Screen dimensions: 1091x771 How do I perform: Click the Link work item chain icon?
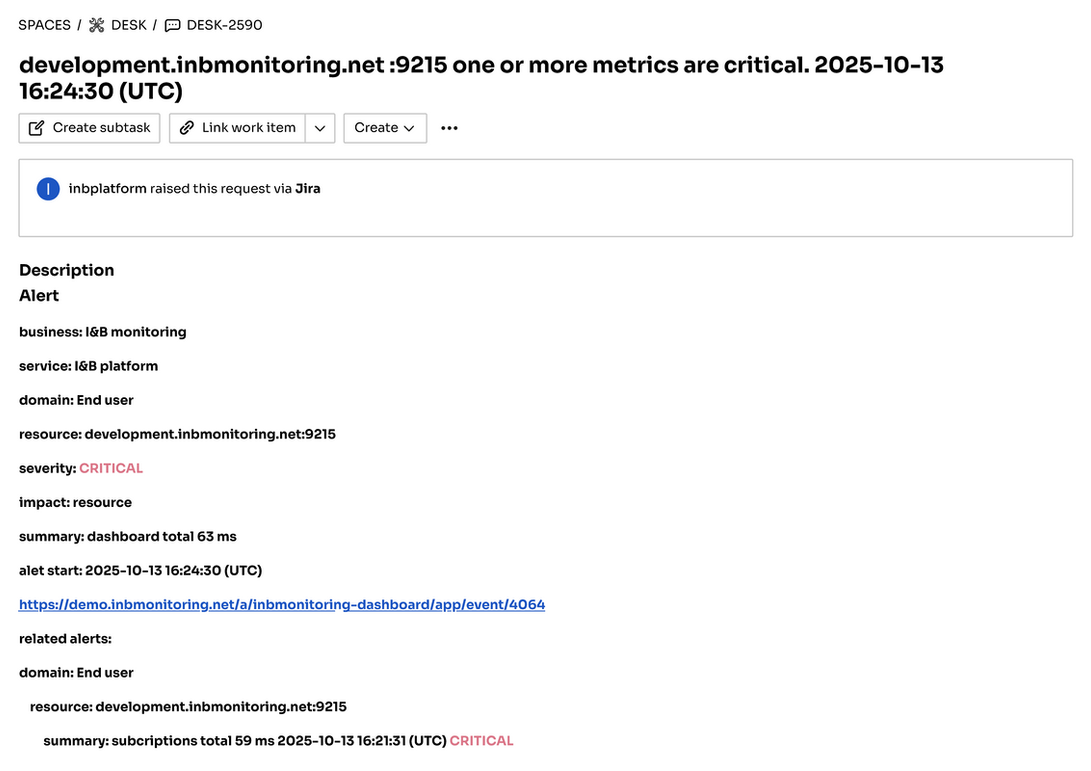click(x=187, y=128)
